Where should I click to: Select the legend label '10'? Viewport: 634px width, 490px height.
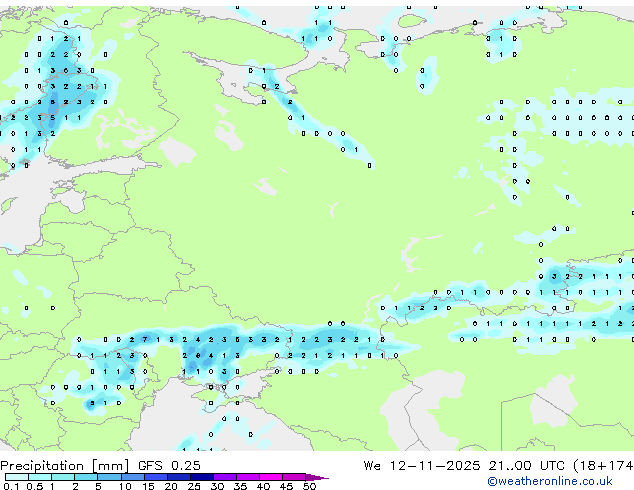point(125,486)
